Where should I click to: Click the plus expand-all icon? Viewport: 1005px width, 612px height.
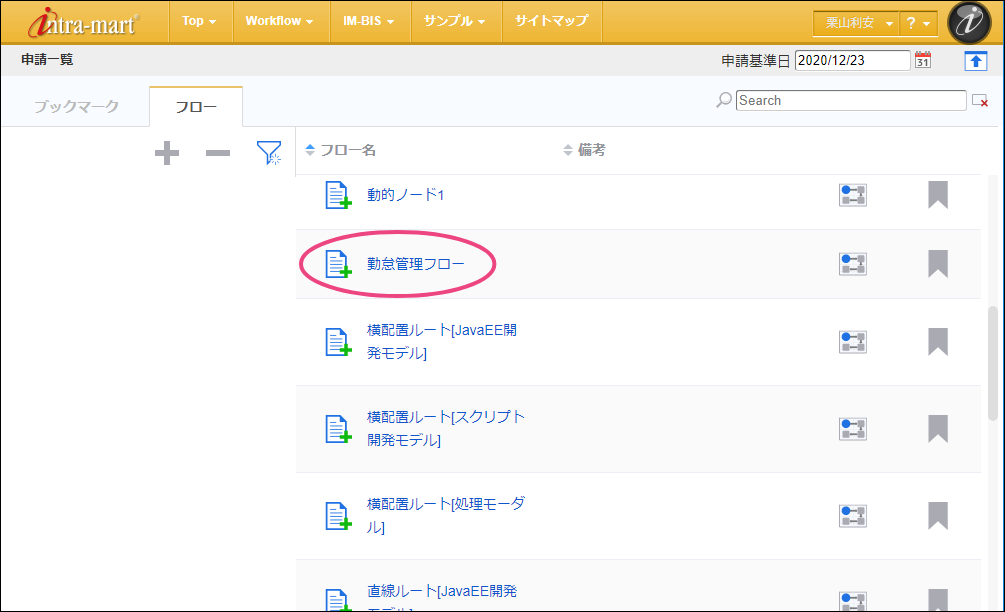pos(167,153)
